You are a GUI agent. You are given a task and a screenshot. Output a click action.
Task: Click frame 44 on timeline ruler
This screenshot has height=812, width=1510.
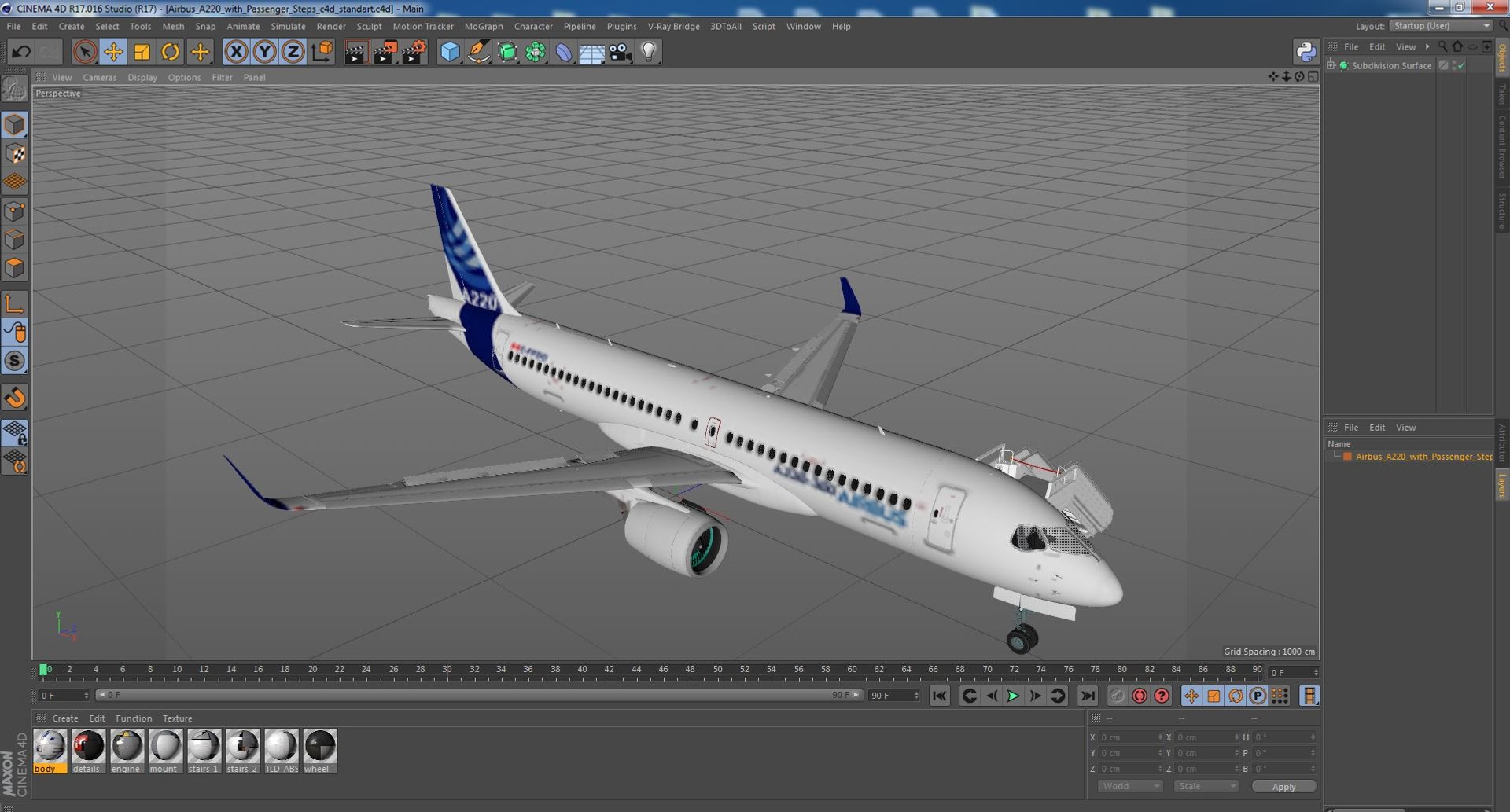coord(635,671)
